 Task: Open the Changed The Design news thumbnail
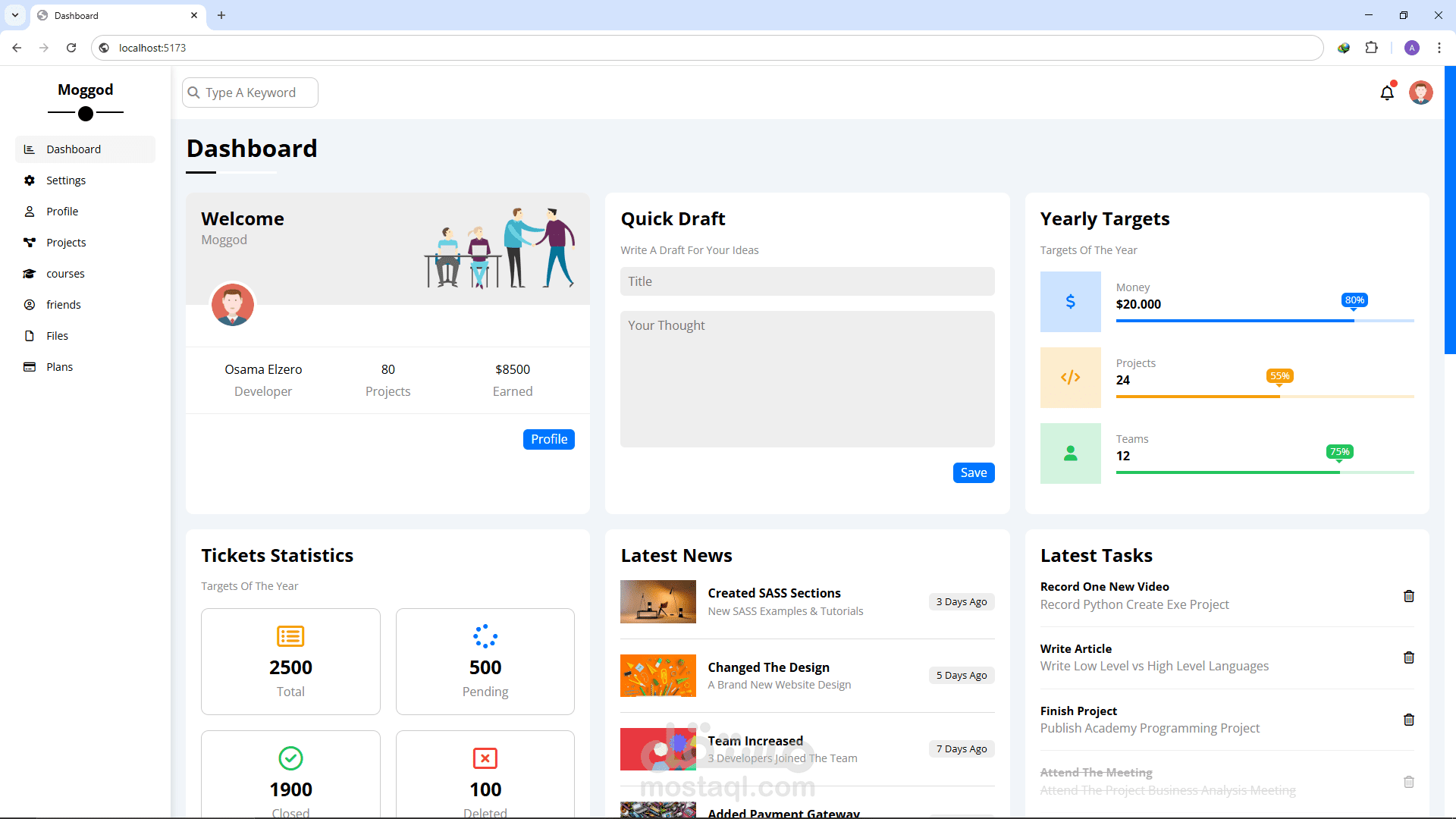[x=657, y=675]
